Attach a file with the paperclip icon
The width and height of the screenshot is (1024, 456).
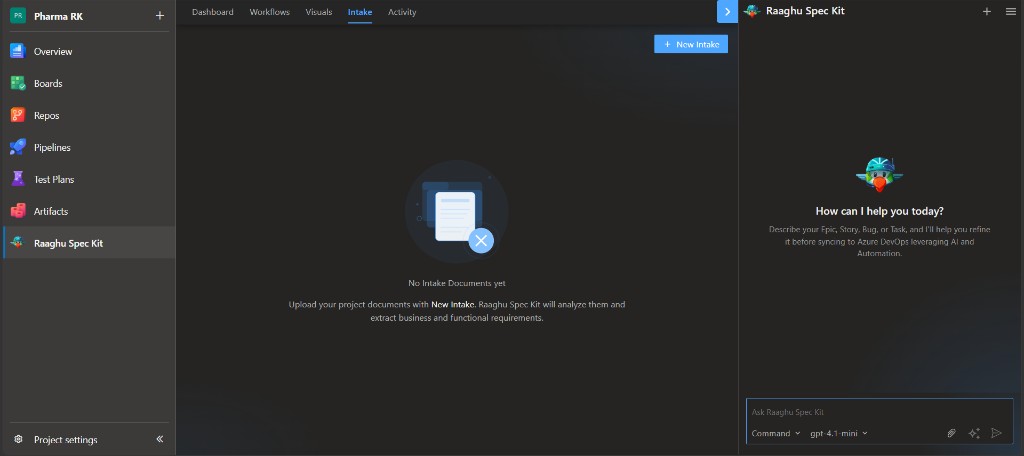click(x=952, y=433)
